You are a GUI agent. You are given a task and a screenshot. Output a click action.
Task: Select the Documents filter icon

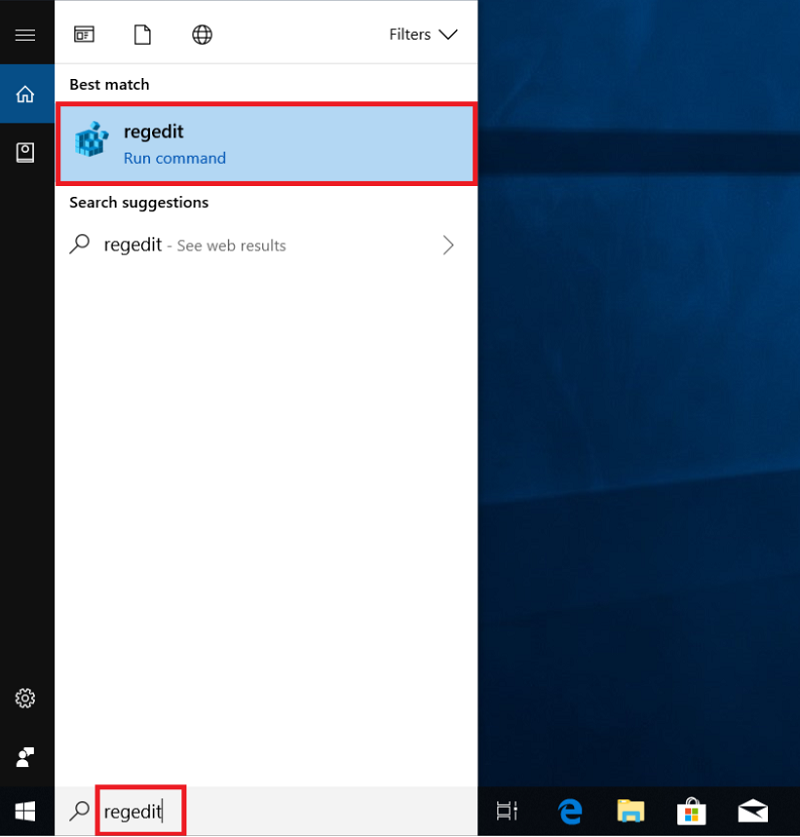142,33
